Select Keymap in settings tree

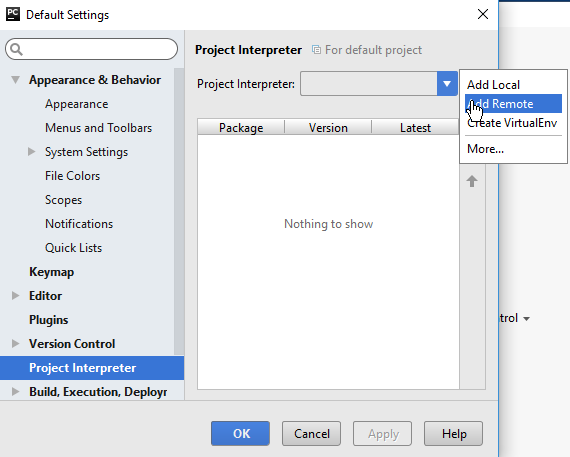pyautogui.click(x=52, y=272)
